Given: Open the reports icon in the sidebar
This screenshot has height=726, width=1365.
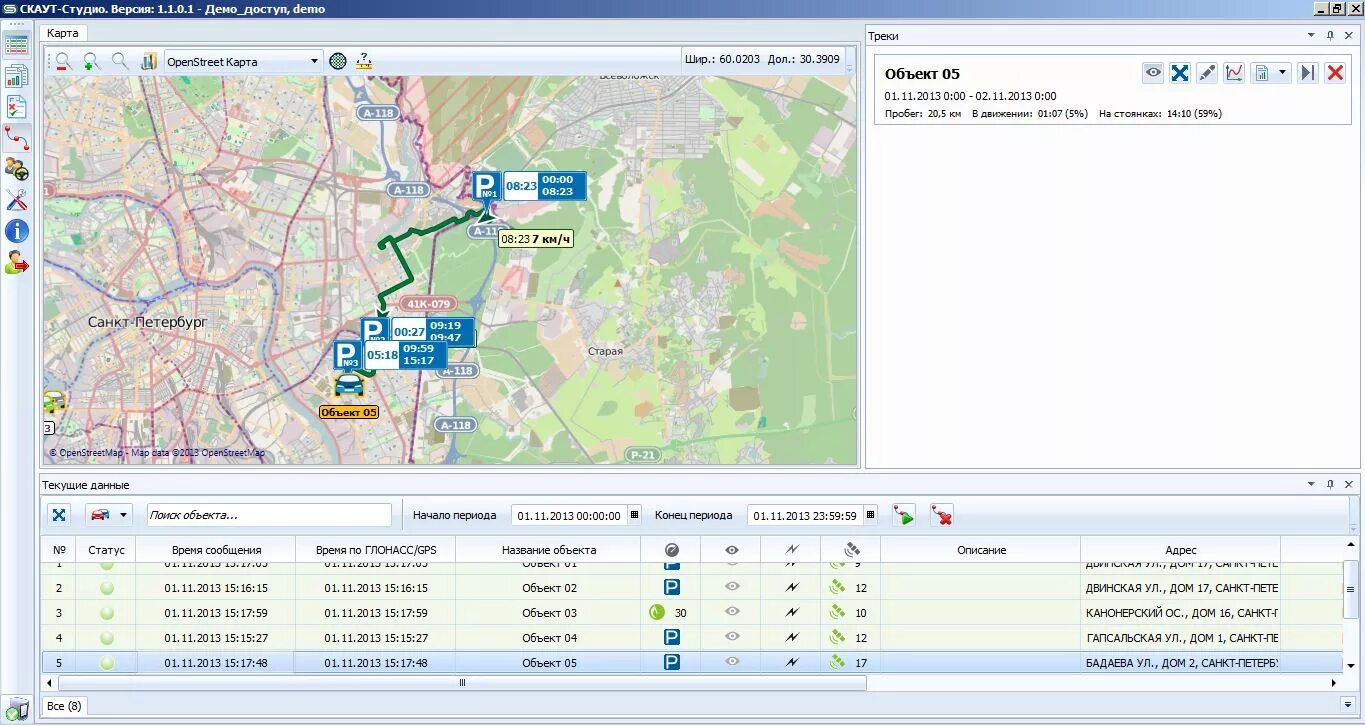Looking at the screenshot, I should 16,76.
